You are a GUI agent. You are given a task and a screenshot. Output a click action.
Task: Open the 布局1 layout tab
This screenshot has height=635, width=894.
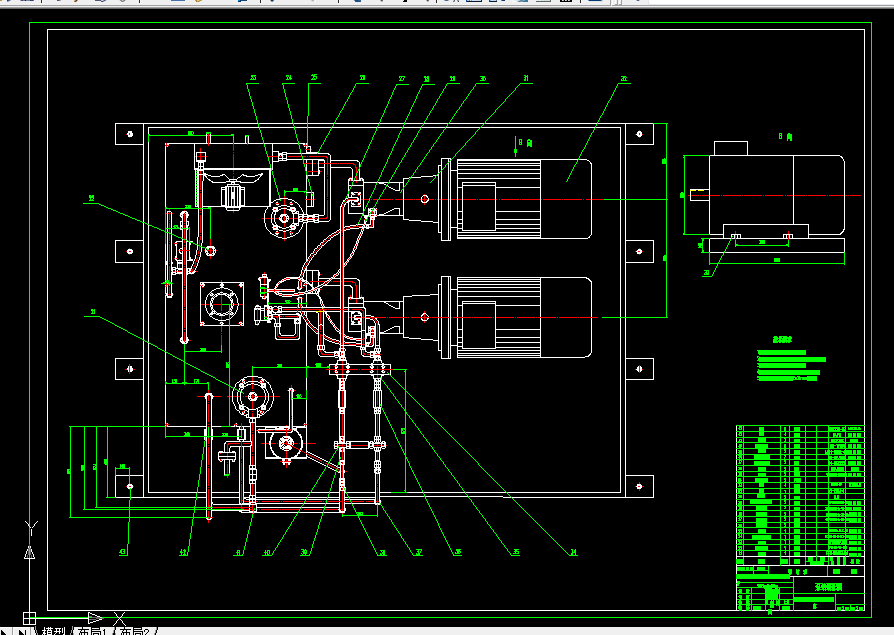[x=91, y=631]
